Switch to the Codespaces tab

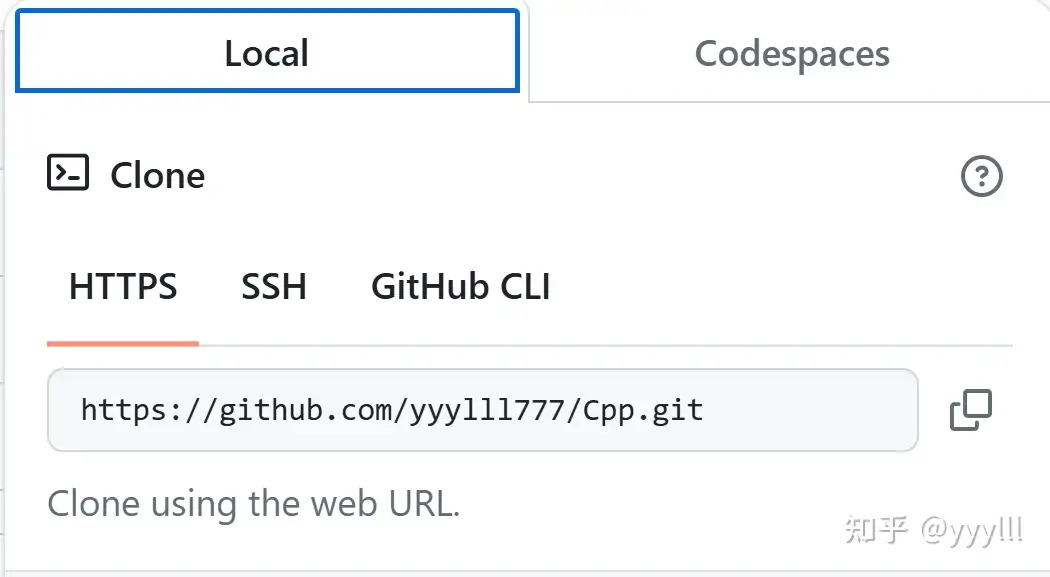(x=792, y=54)
